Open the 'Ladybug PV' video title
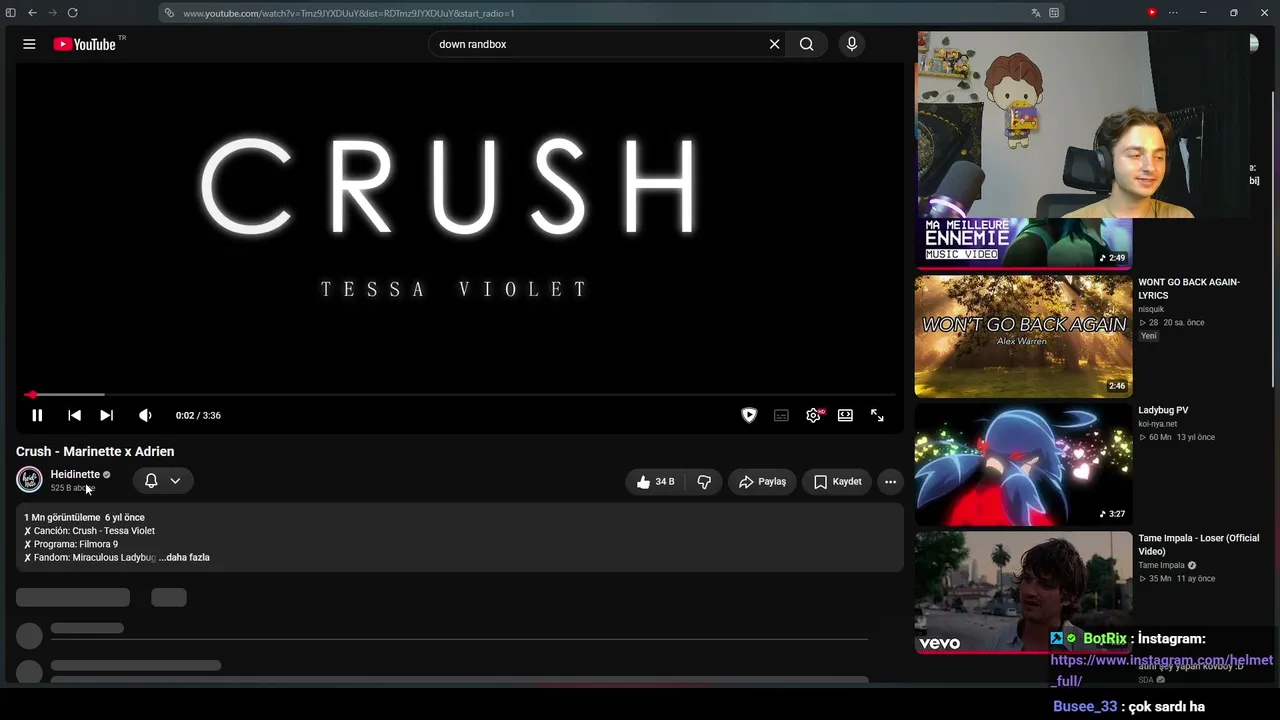Viewport: 1280px width, 720px height. pos(1163,410)
